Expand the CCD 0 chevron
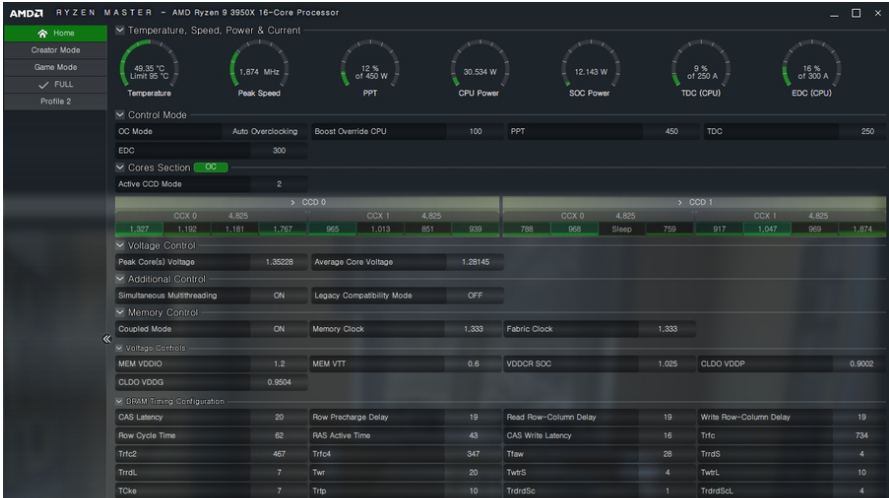889x498 pixels. click(x=293, y=202)
